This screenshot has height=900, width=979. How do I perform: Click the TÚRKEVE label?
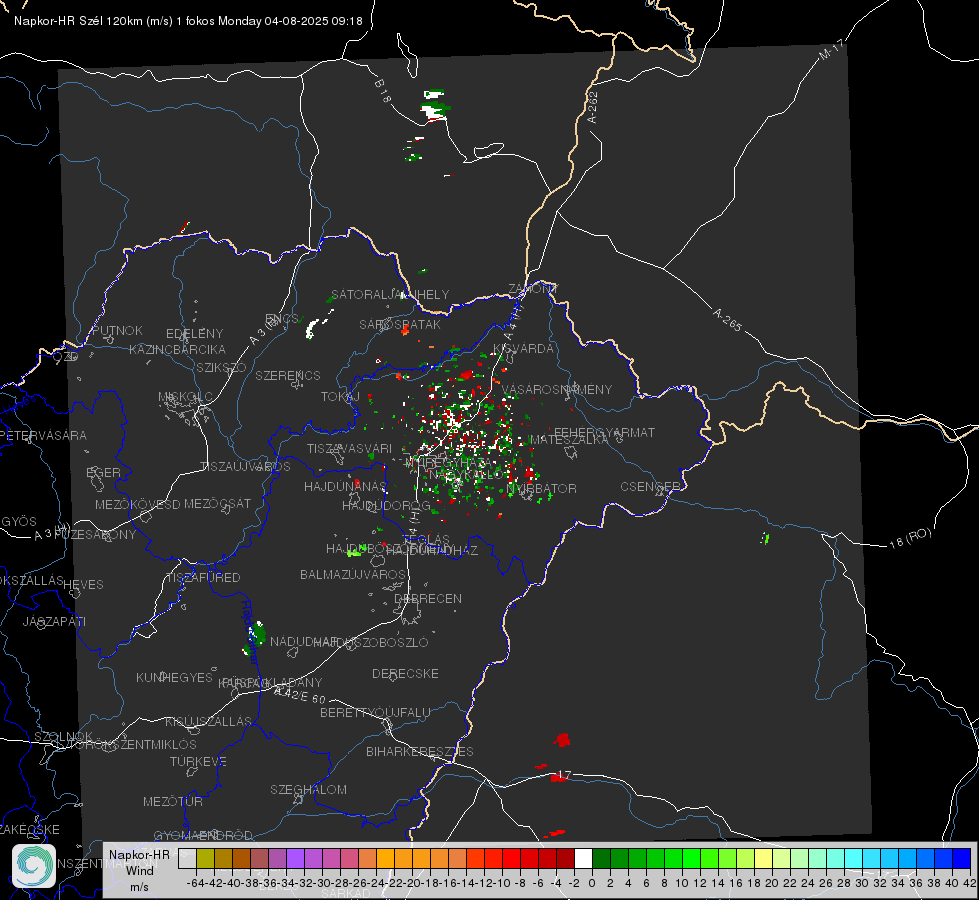click(199, 761)
